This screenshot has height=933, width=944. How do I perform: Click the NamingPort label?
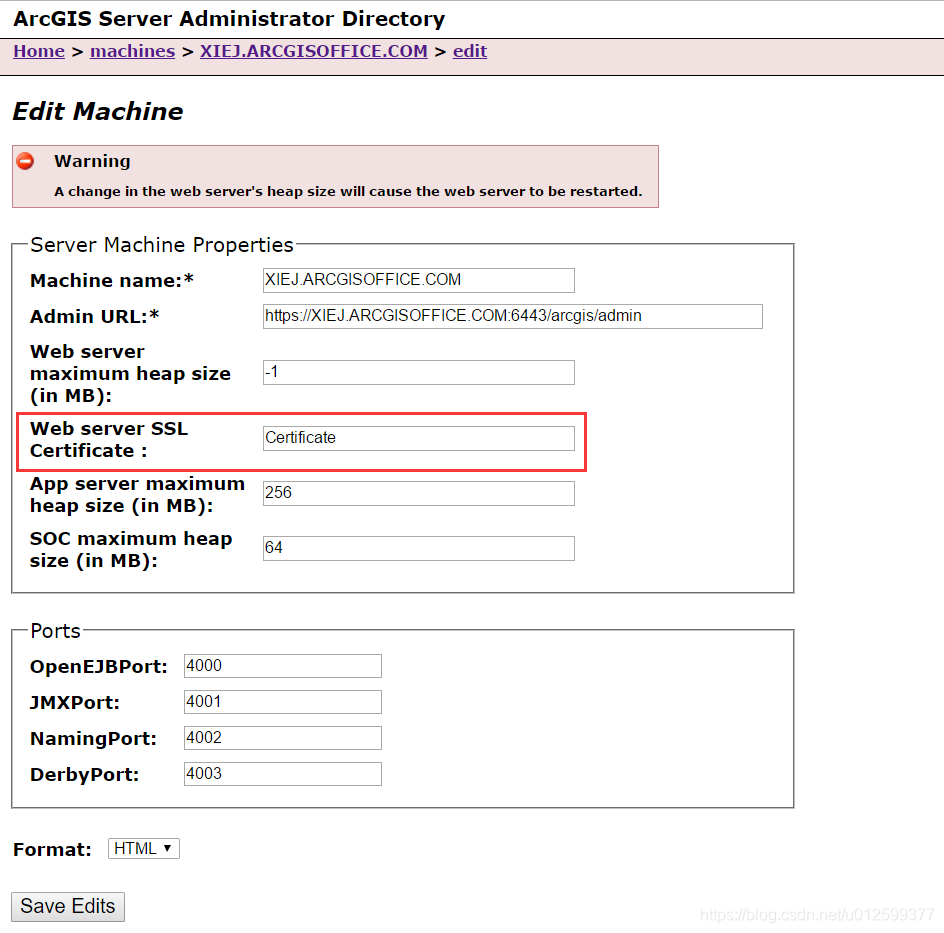[93, 739]
